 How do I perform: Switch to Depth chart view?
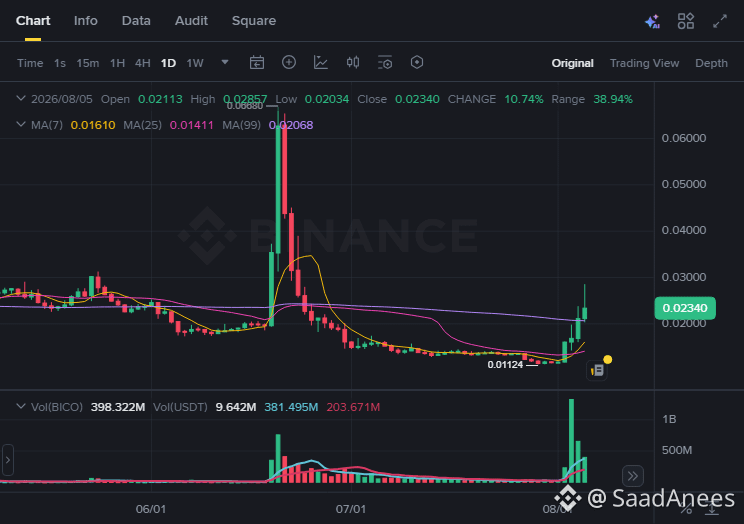[711, 63]
